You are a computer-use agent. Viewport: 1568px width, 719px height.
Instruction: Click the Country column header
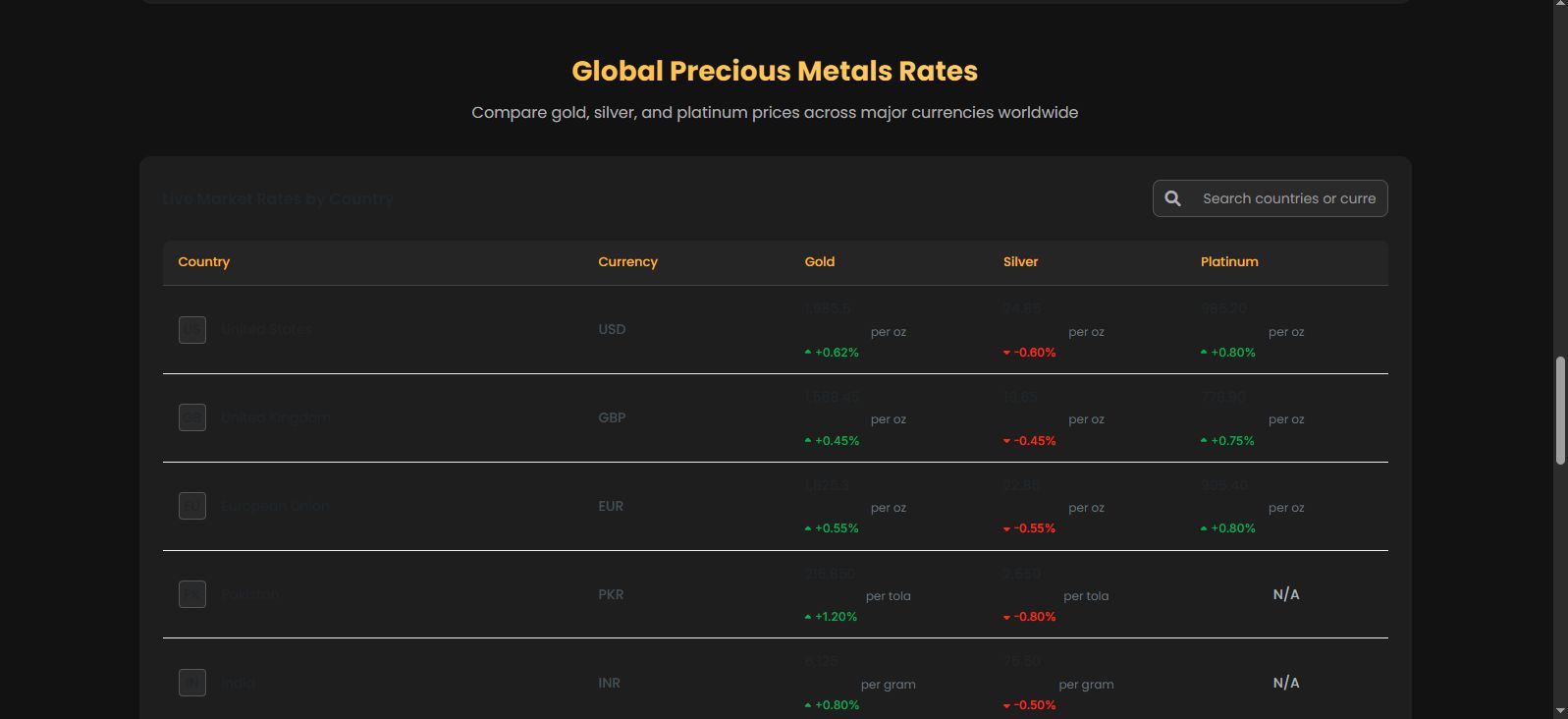point(203,262)
